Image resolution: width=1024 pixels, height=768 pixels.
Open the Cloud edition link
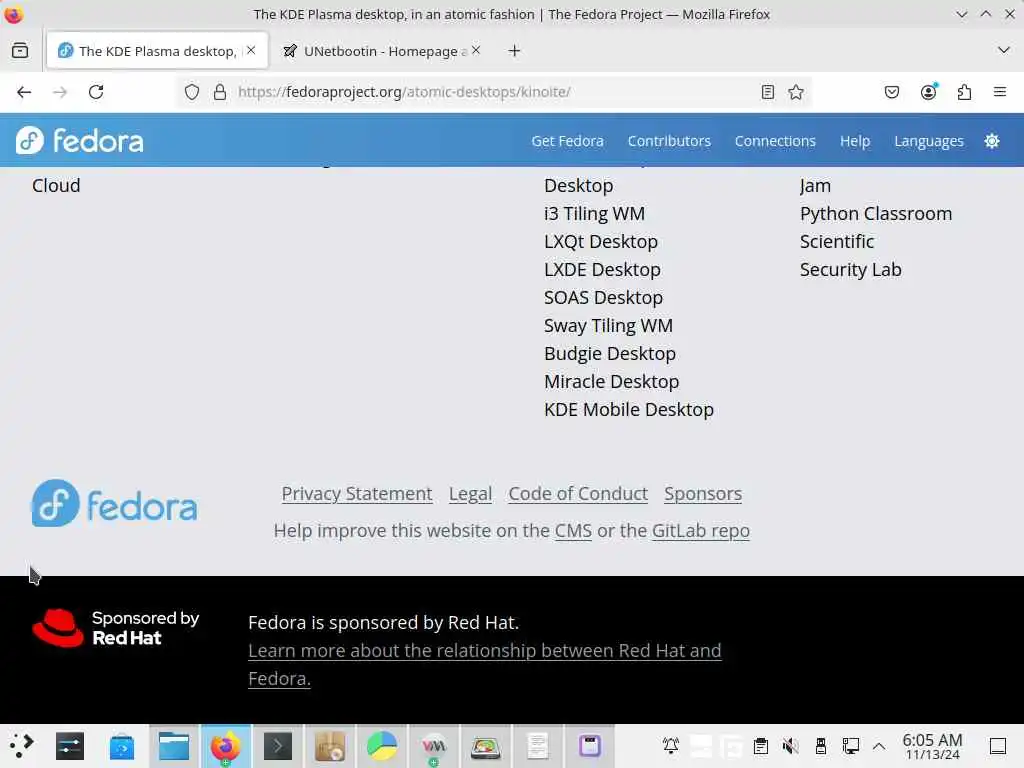[56, 185]
